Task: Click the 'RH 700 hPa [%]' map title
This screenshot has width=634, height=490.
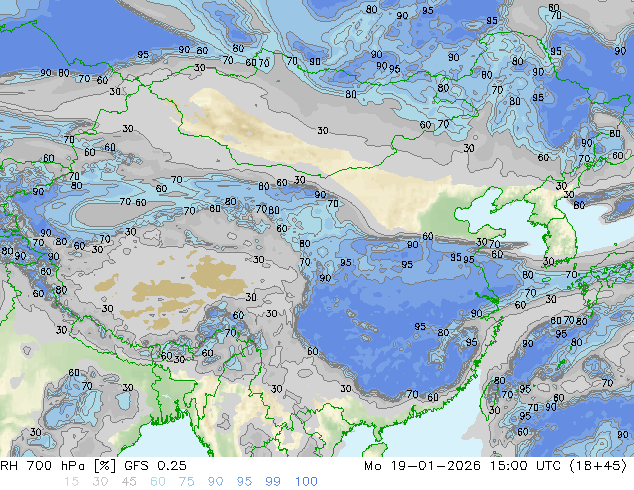Action: click(58, 466)
